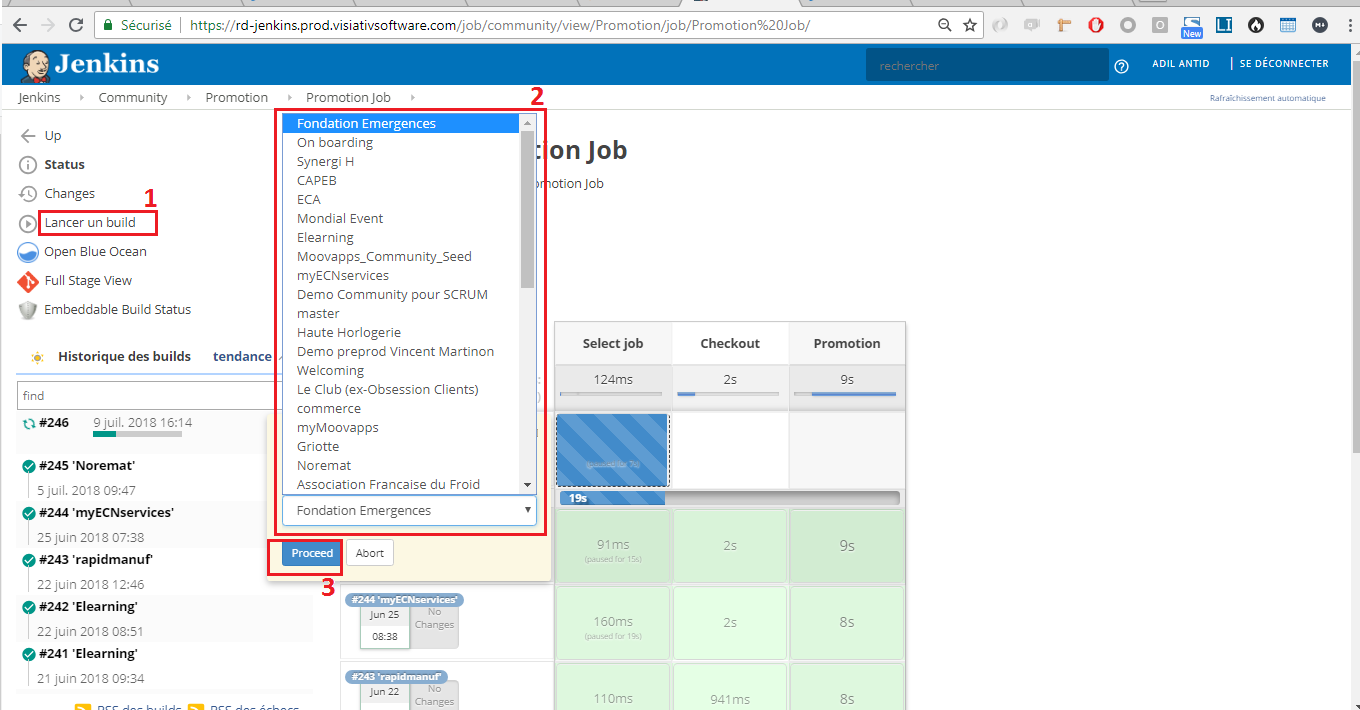Screen dimensions: 1360x710
Task: Click Rafraîchissement automatique link
Action: click(x=1267, y=98)
